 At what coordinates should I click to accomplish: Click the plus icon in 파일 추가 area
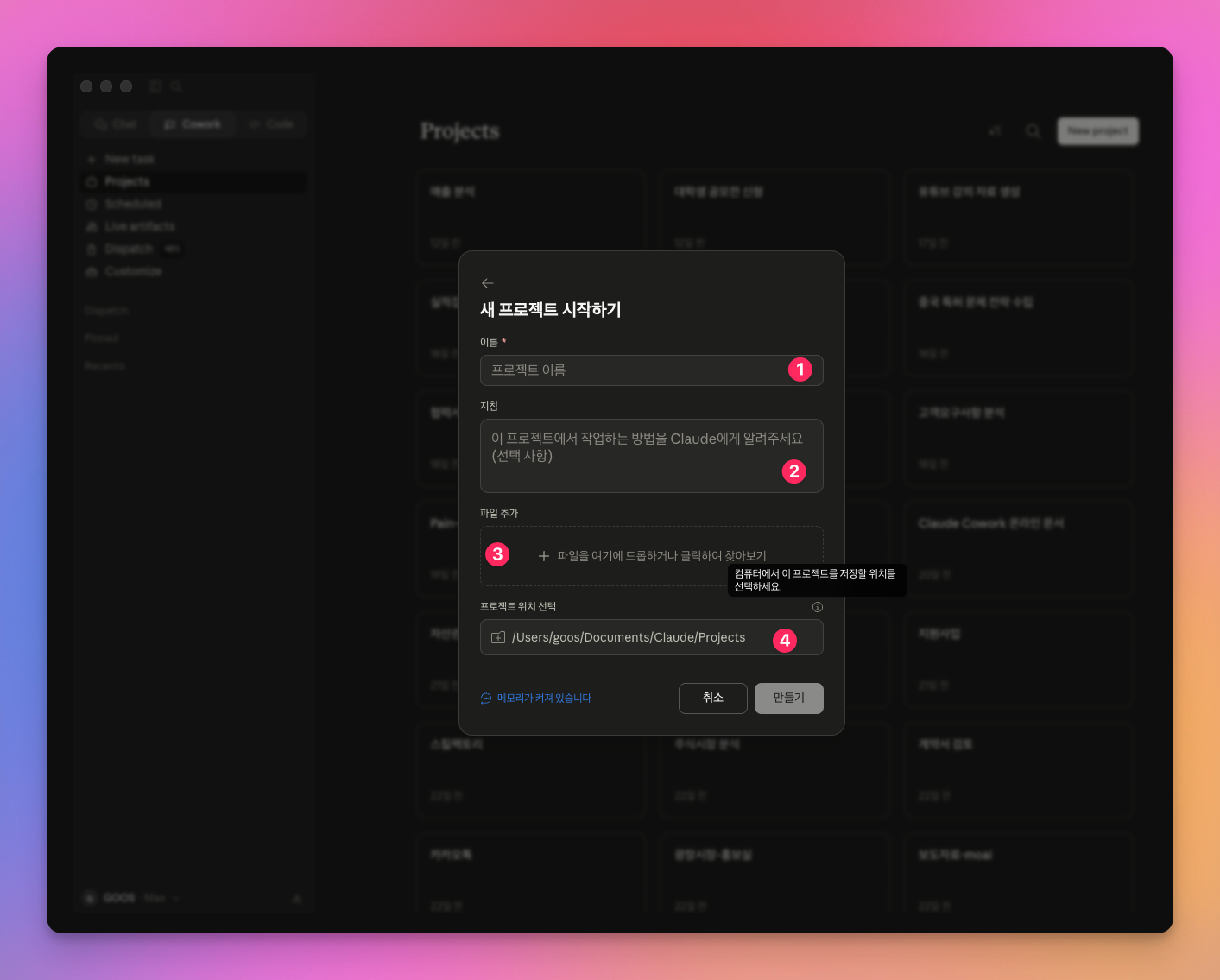click(x=544, y=556)
